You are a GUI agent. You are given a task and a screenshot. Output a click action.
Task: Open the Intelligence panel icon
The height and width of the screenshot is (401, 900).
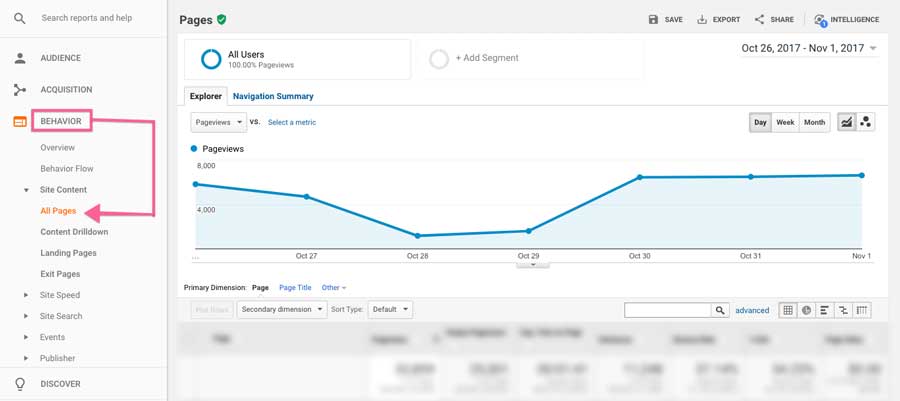coord(820,19)
